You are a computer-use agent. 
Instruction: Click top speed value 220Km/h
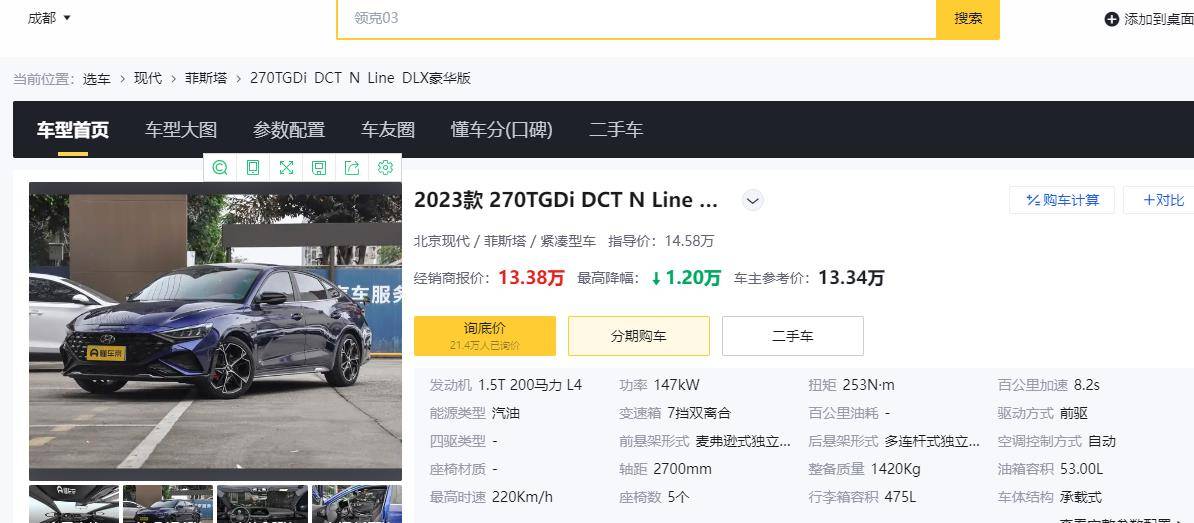coord(522,497)
